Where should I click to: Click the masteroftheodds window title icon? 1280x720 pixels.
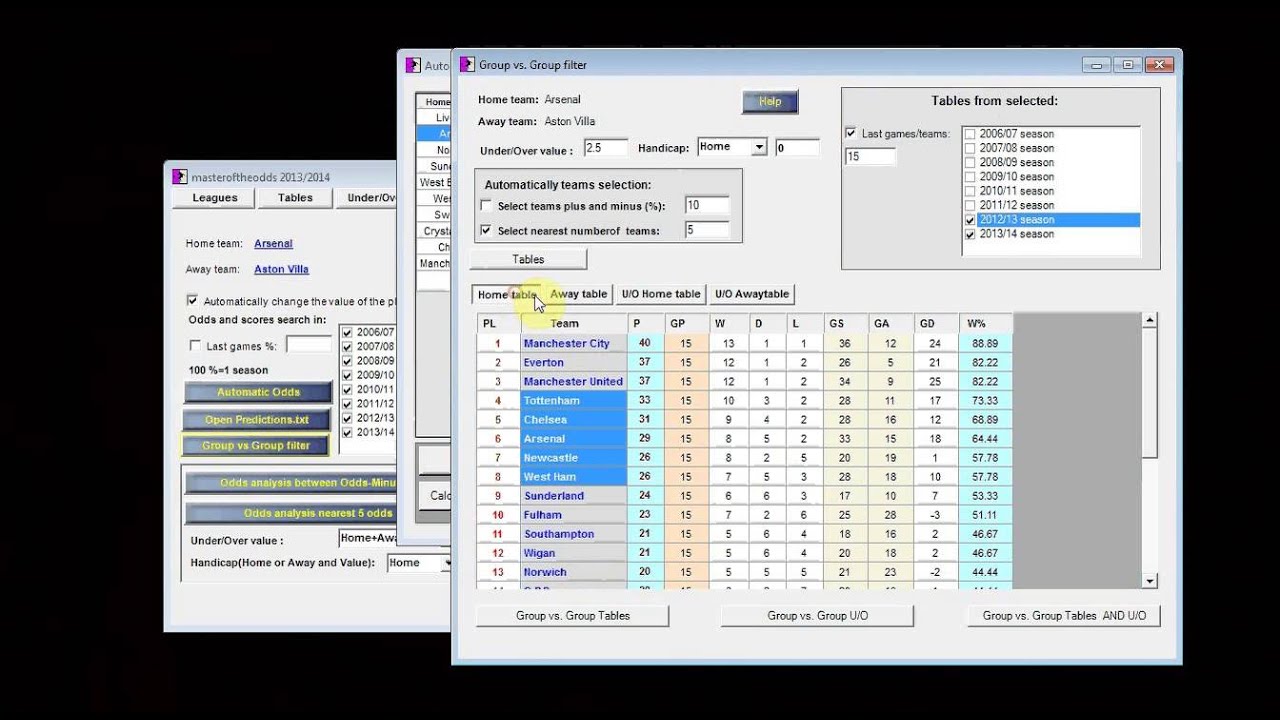180,177
